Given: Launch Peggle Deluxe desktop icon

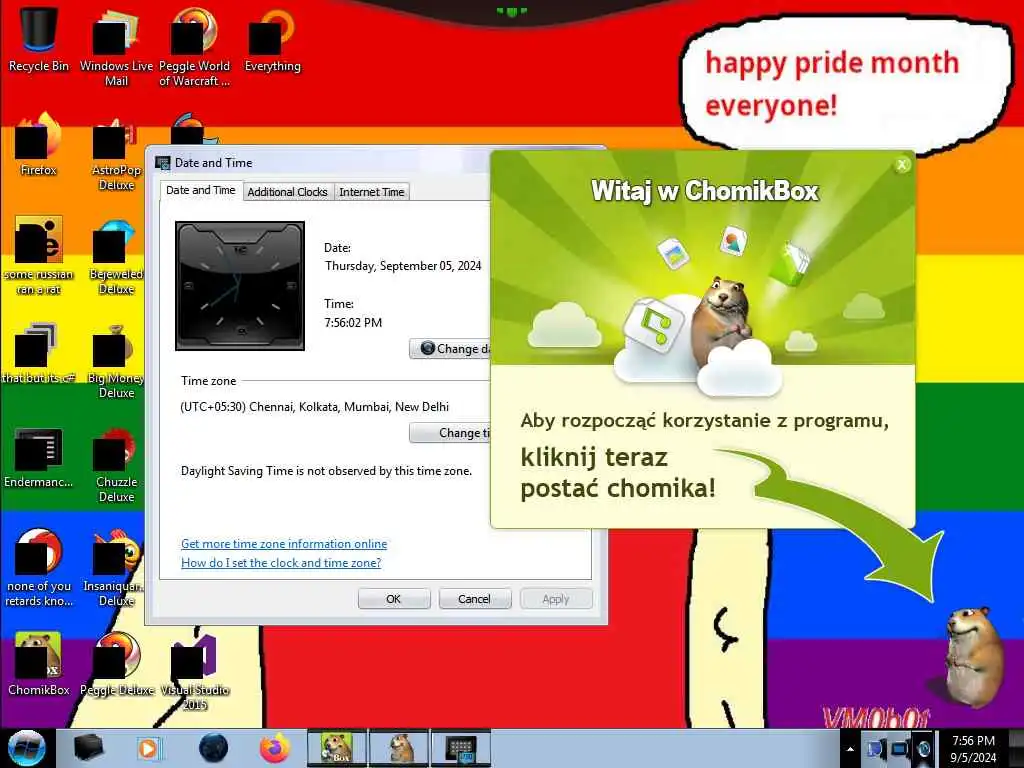Looking at the screenshot, I should 116,664.
